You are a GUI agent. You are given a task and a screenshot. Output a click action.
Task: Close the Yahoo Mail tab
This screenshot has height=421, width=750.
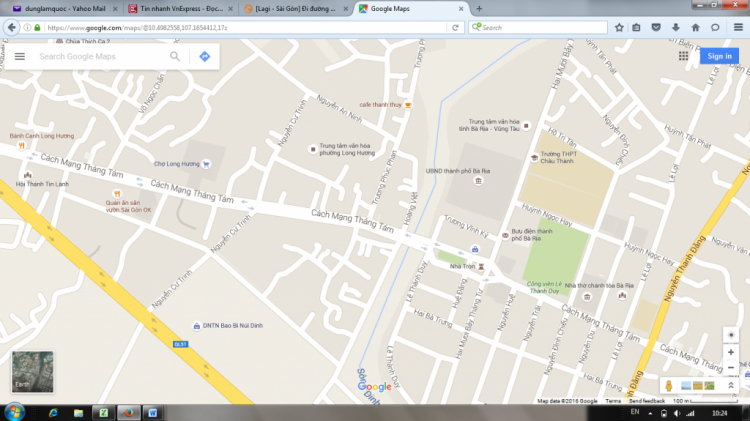[115, 9]
